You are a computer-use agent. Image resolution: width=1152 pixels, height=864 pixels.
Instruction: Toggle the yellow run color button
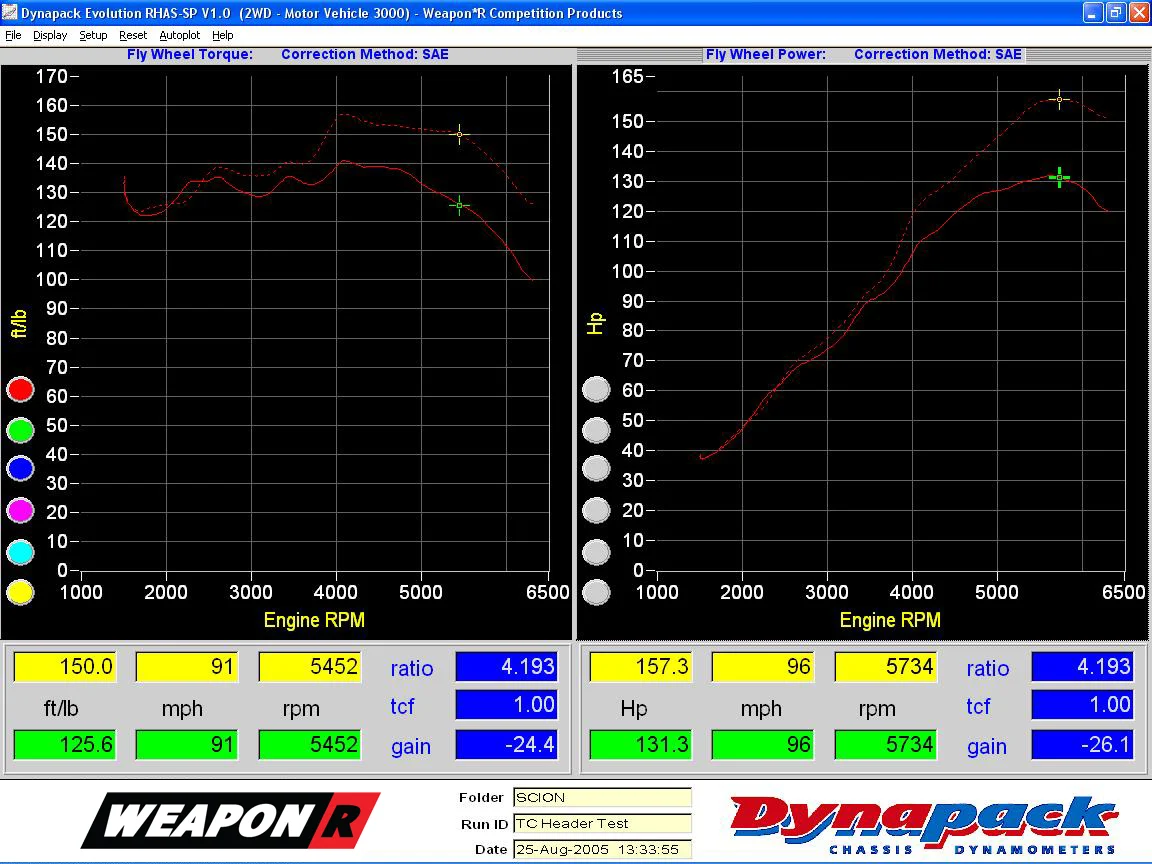click(x=20, y=592)
